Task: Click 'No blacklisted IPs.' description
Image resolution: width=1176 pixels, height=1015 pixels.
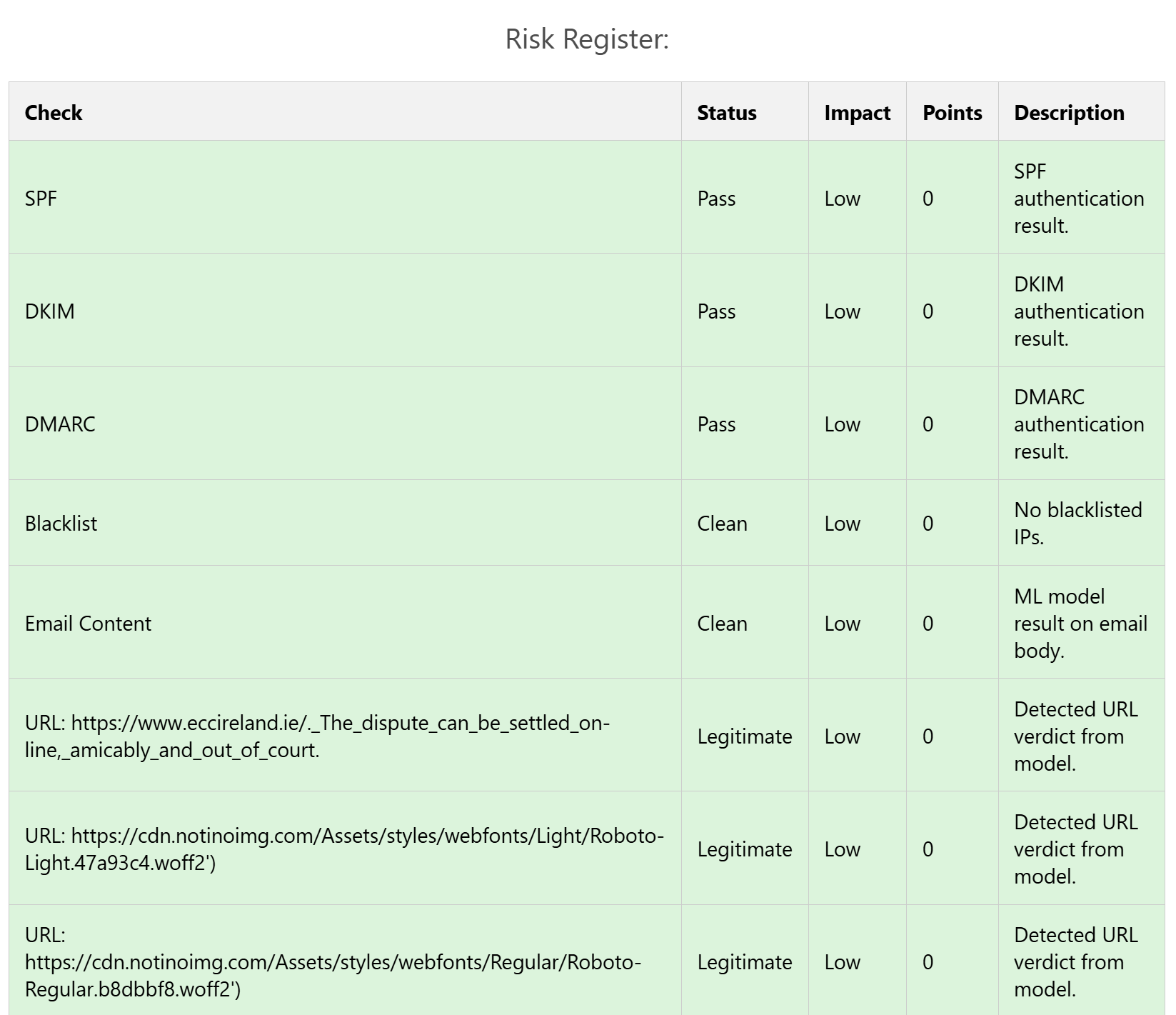Action: pyautogui.click(x=1077, y=524)
